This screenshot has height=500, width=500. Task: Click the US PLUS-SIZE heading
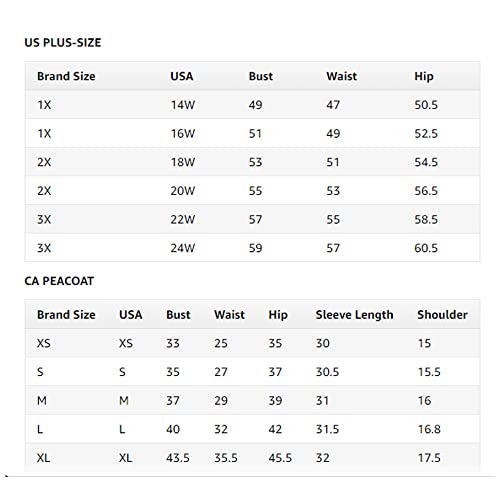[63, 43]
